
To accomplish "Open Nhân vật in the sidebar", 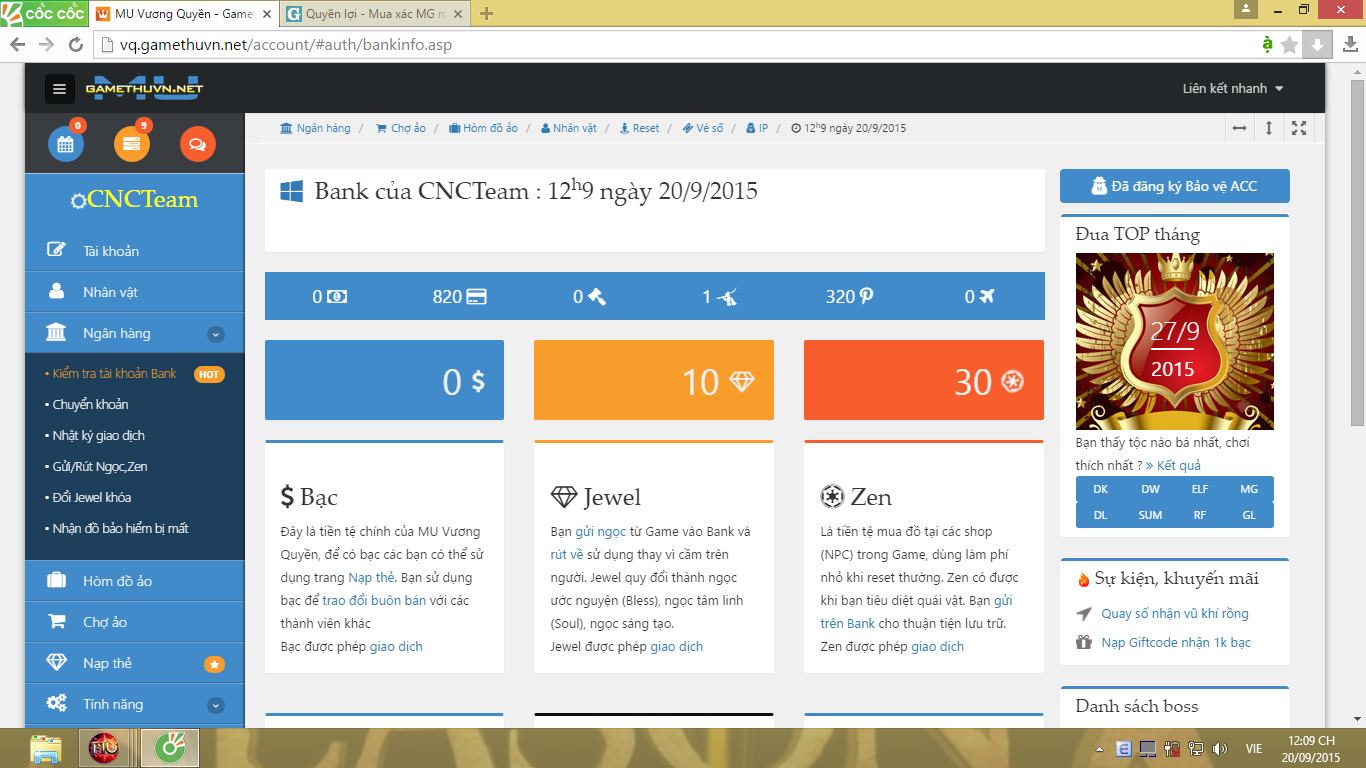I will [x=134, y=292].
